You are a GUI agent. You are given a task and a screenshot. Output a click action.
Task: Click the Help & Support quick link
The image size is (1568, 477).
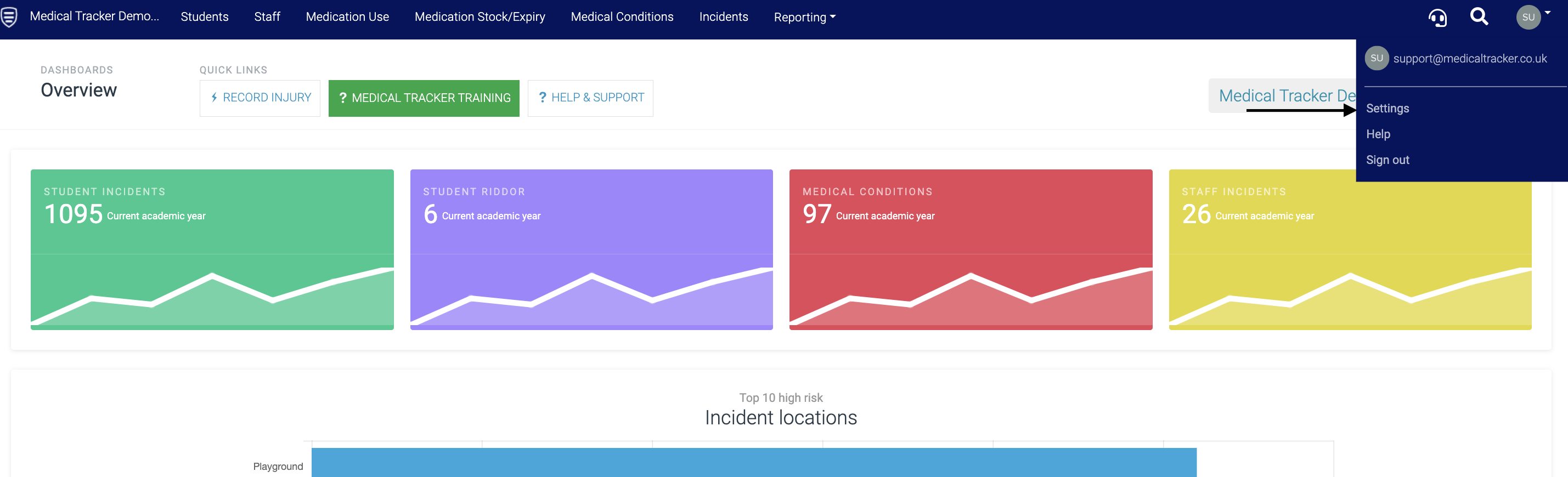(x=590, y=98)
